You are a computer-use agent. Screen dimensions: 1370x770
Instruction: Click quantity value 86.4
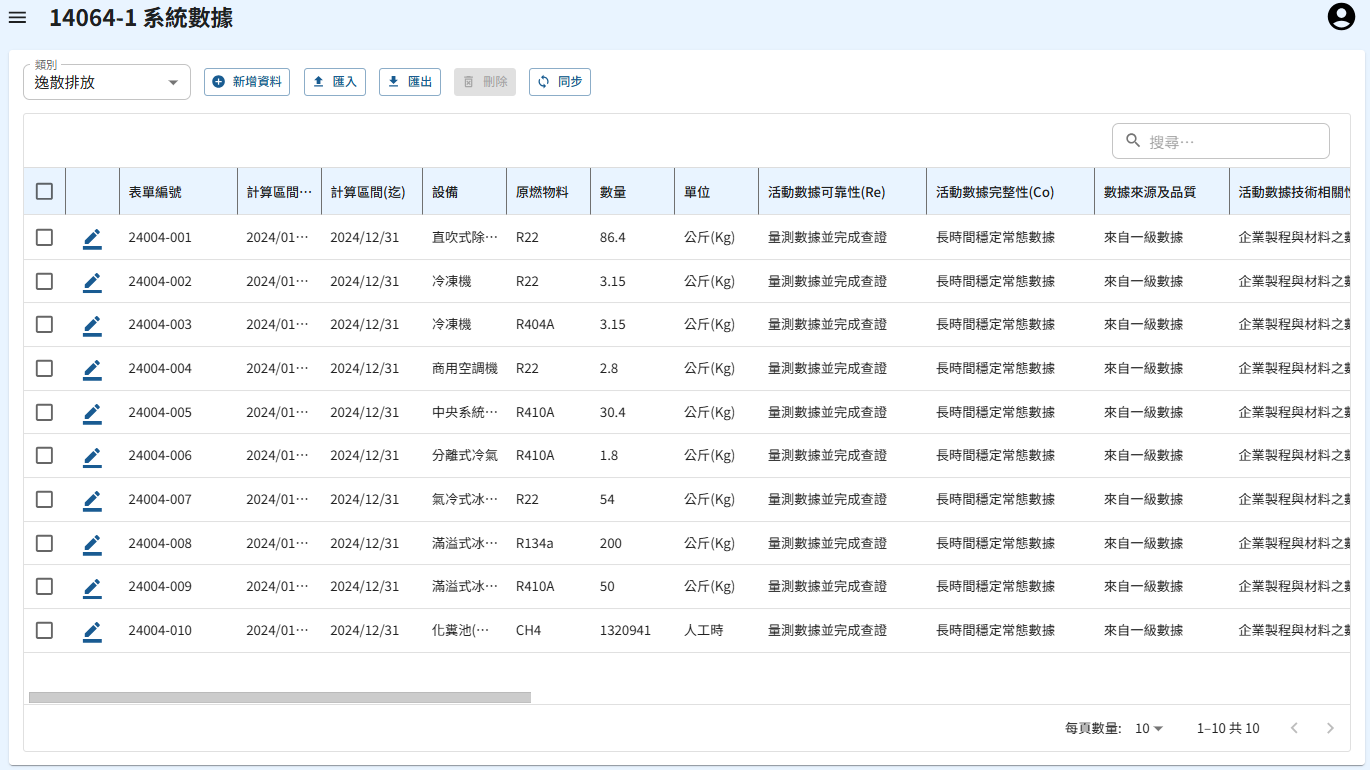click(x=613, y=238)
